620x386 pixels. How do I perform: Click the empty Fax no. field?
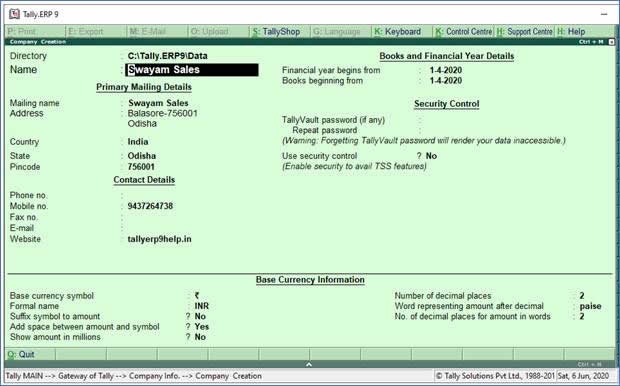point(158,217)
